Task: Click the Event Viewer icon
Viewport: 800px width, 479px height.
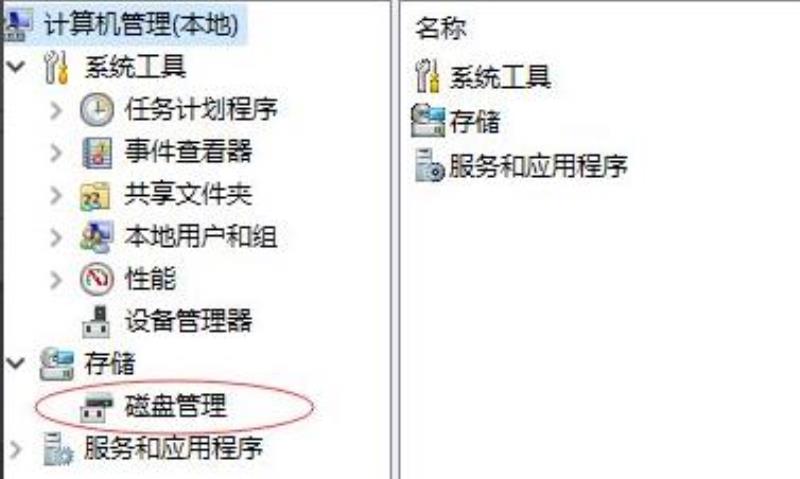Action: 97,153
